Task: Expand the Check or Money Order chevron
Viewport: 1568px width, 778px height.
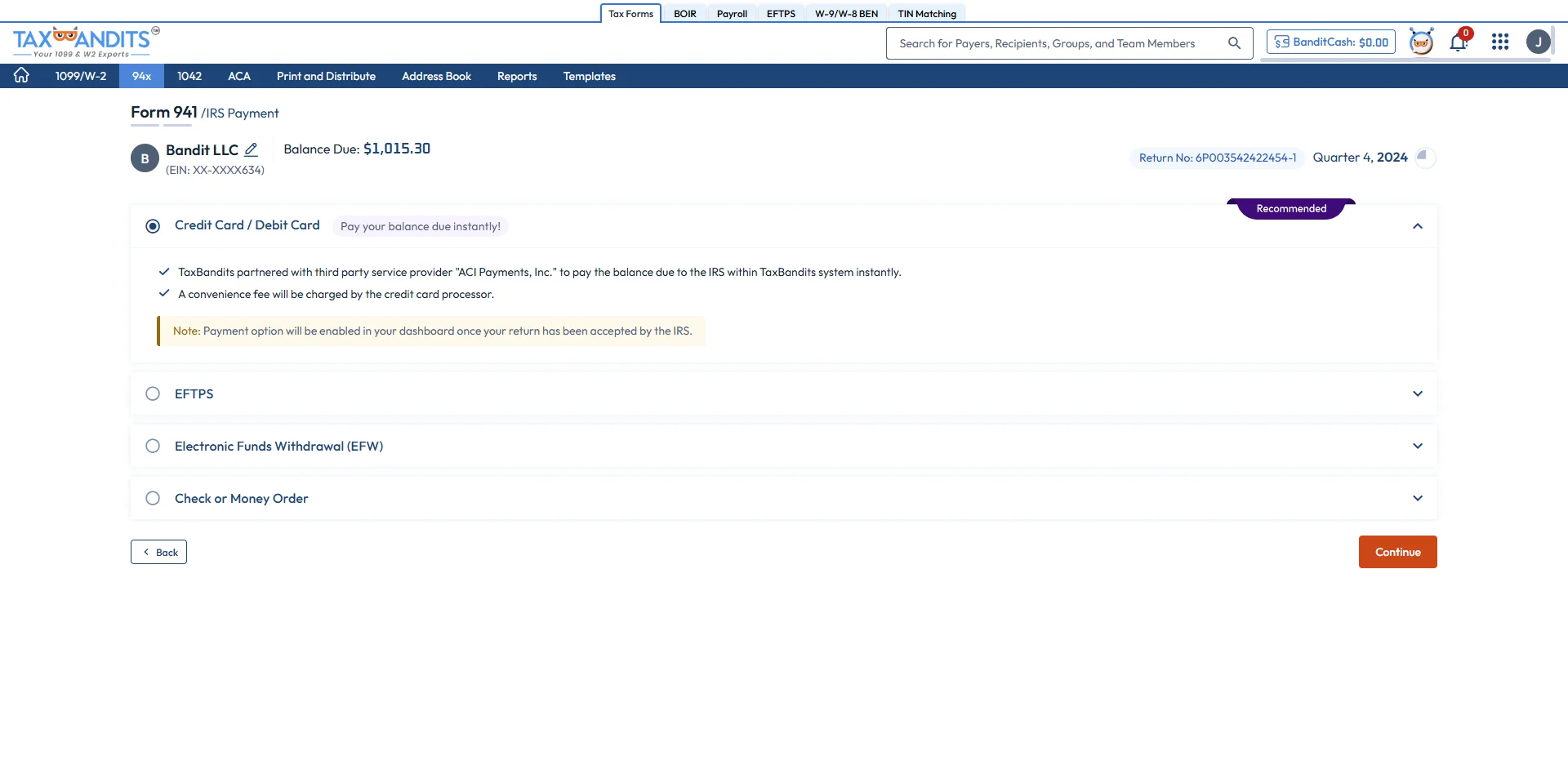Action: 1418,498
